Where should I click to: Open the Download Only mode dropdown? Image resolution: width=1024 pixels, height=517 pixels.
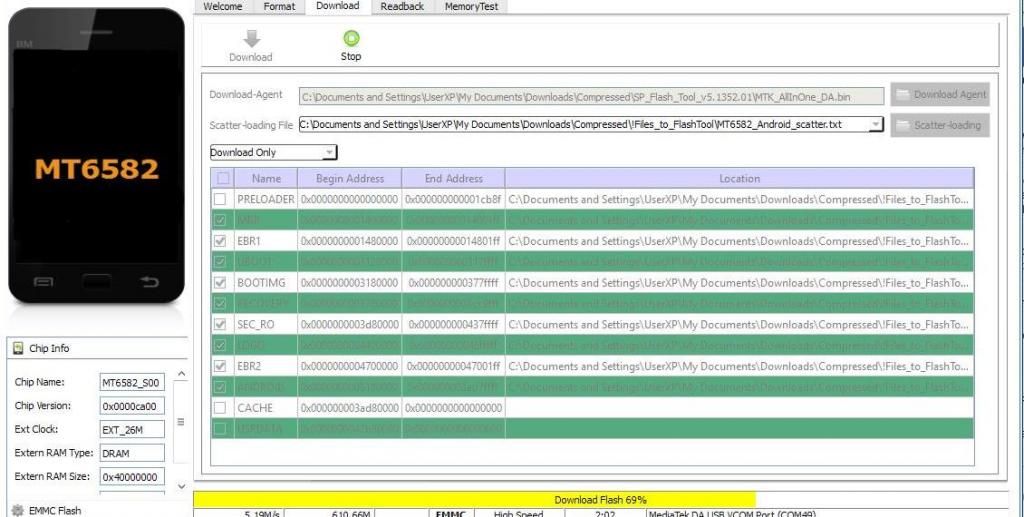click(329, 153)
